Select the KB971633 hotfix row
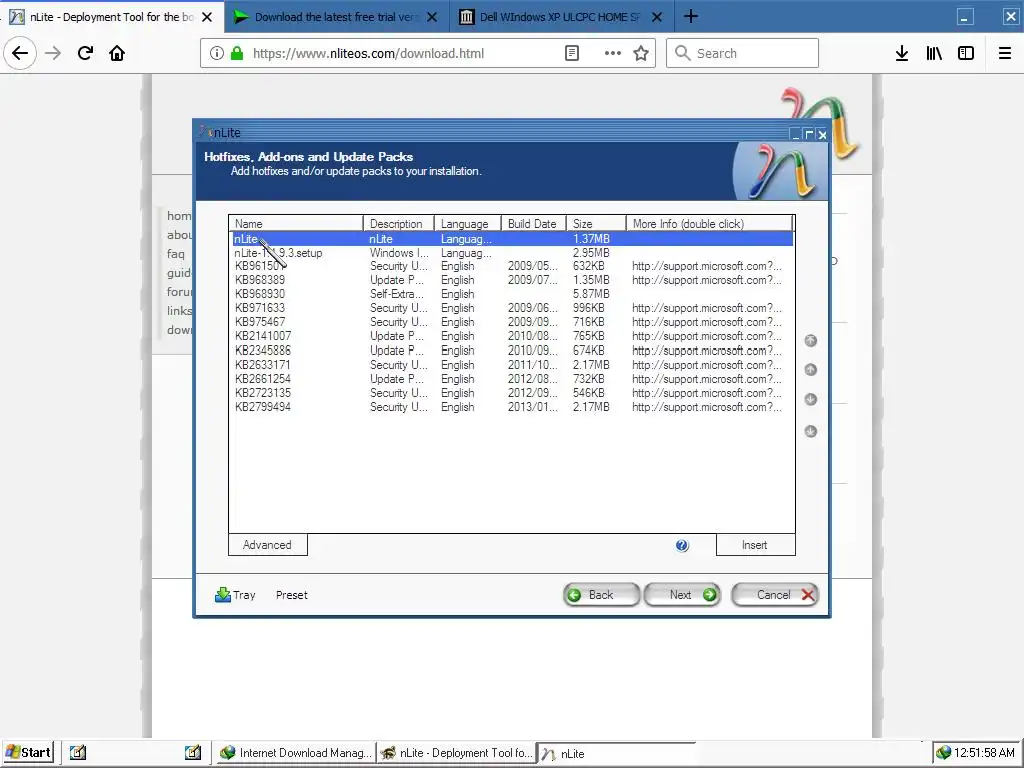 click(511, 308)
